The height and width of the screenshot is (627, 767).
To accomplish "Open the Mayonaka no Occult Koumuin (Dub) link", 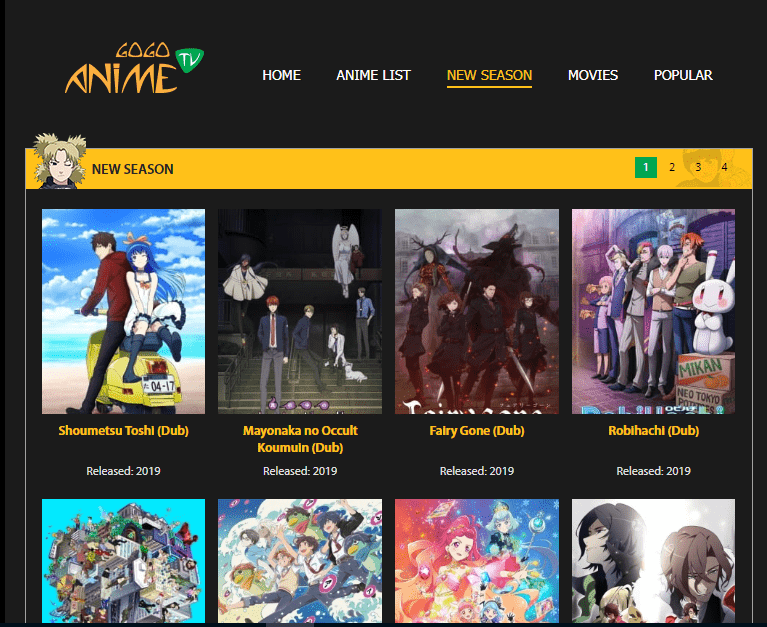I will tap(300, 439).
